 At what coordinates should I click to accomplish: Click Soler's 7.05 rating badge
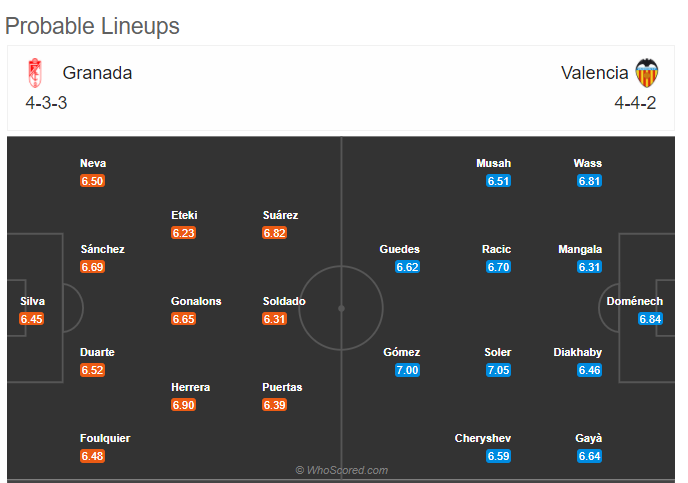pyautogui.click(x=498, y=370)
